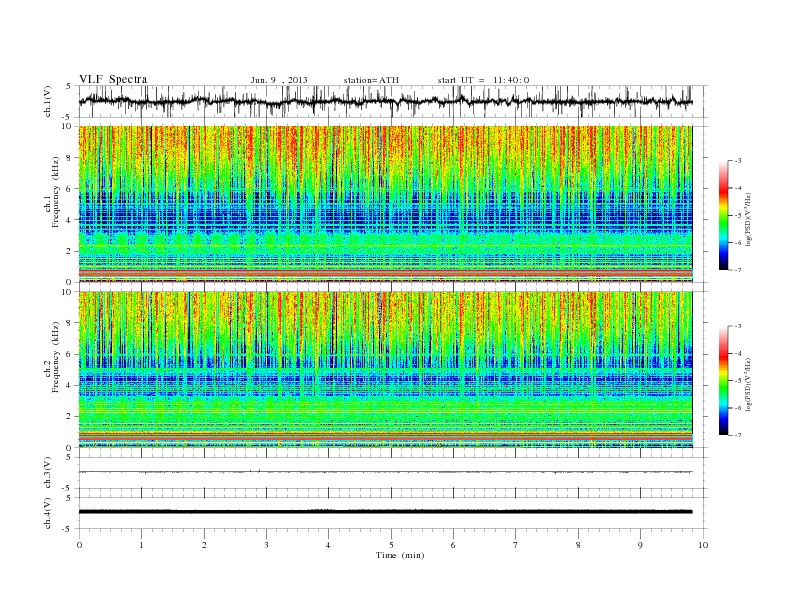Click the ch.1 frequency axis "10" kHz tick label

68,126
